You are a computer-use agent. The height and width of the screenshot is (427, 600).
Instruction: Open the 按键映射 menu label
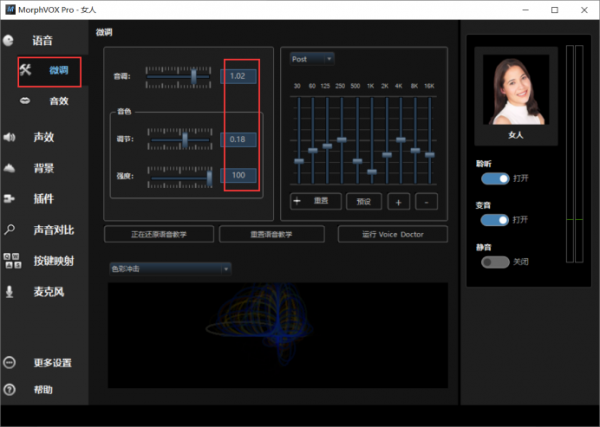coord(54,261)
